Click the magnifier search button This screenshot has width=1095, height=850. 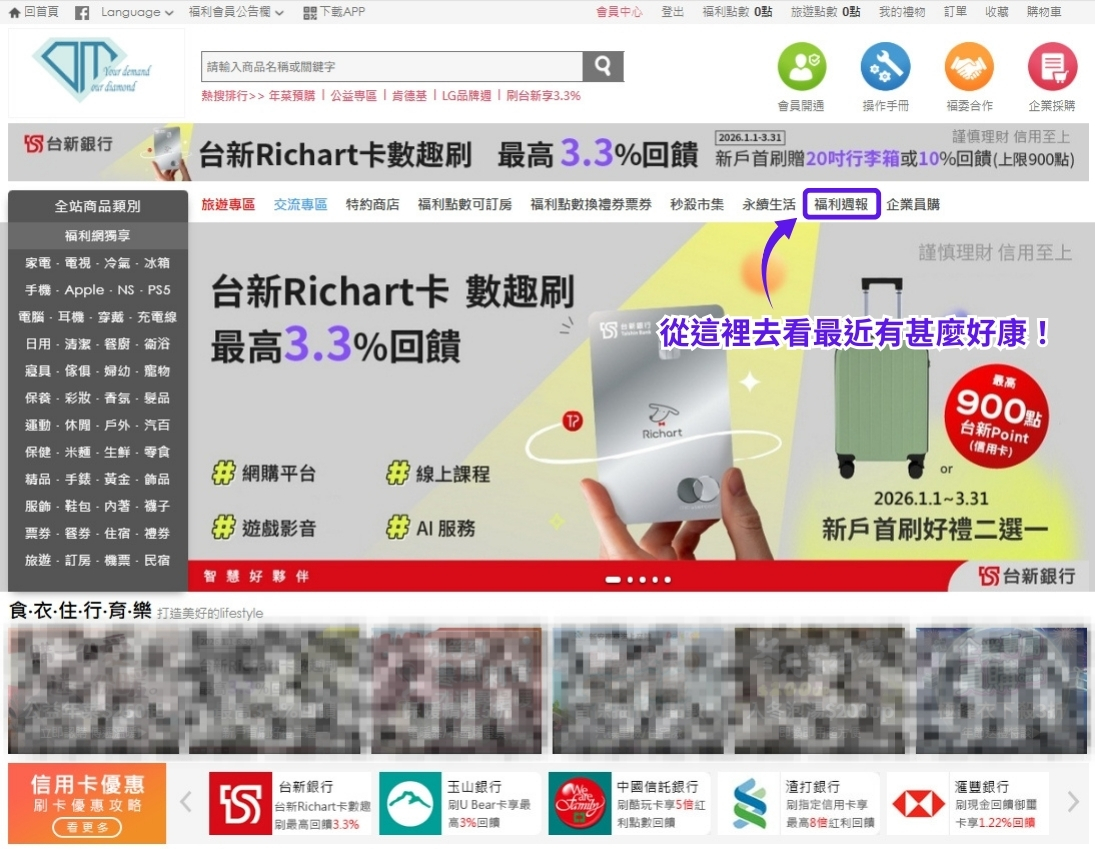[x=603, y=66]
